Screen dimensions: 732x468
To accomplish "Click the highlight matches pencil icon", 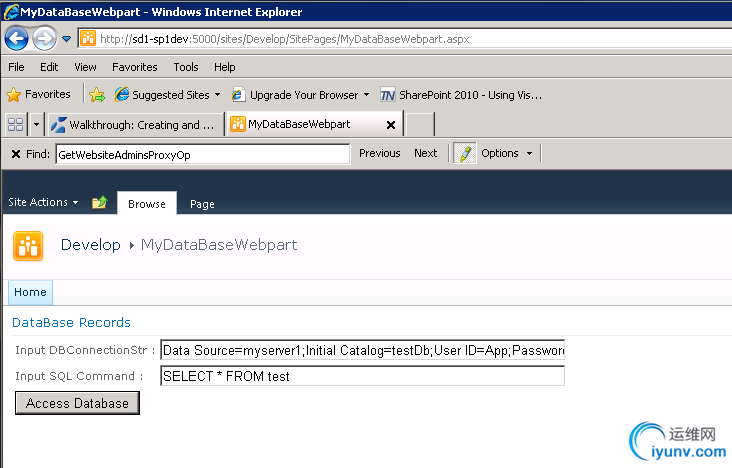I will pos(465,153).
